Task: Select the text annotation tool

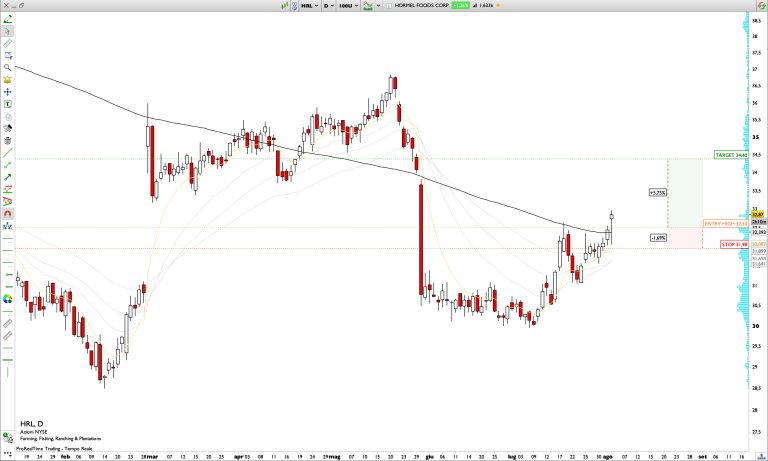Action: 8,103
